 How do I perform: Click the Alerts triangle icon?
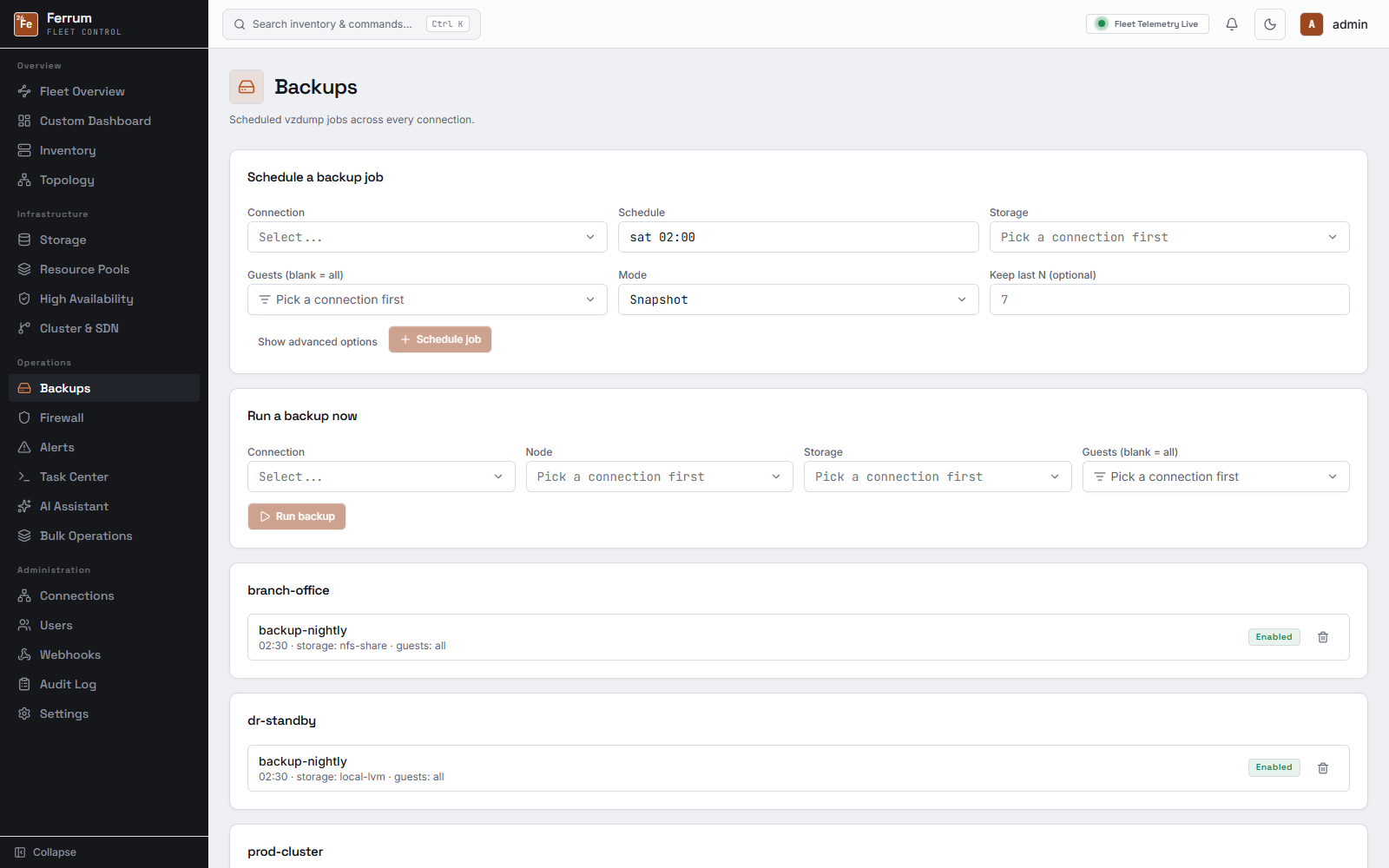pos(24,447)
